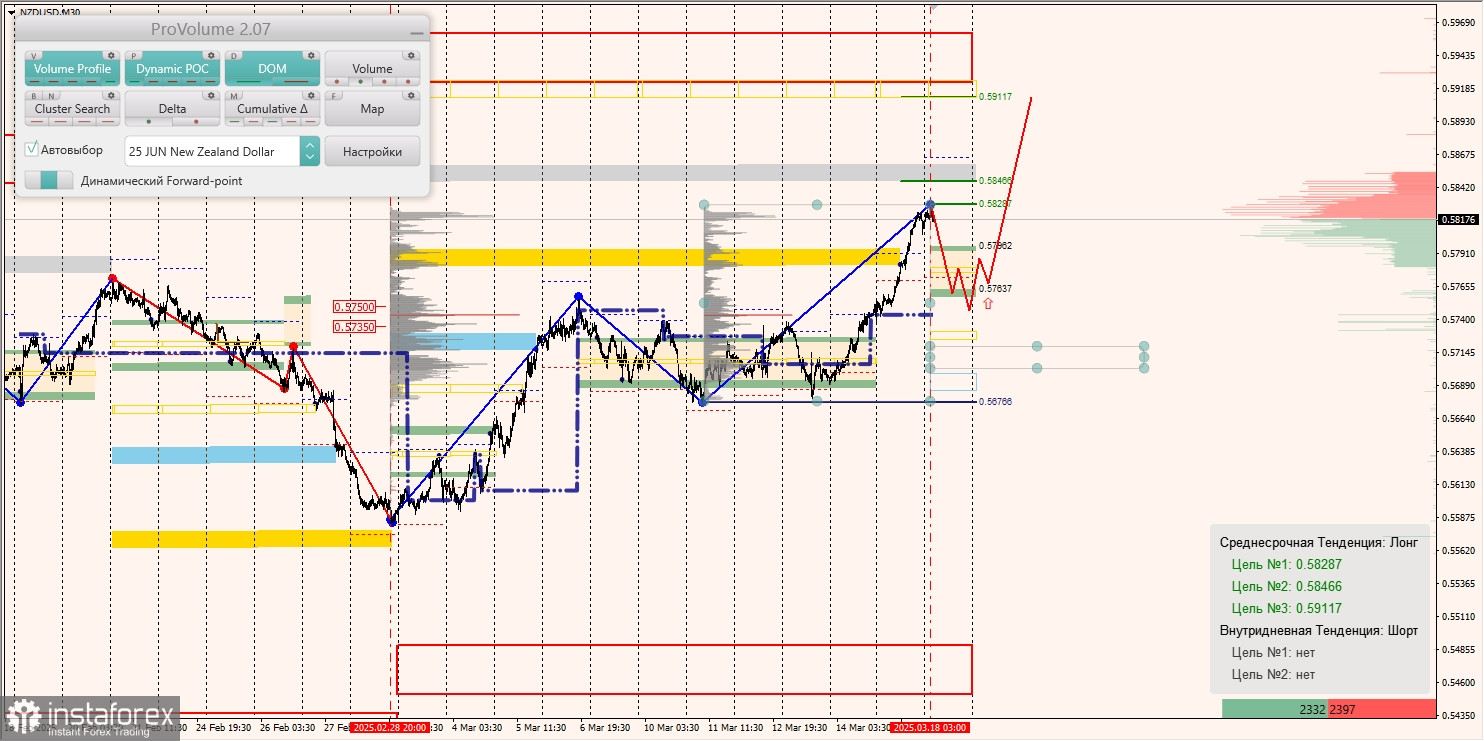Click the red up-arrow signal near 0.57637
This screenshot has height=741, width=1484.
(x=988, y=303)
